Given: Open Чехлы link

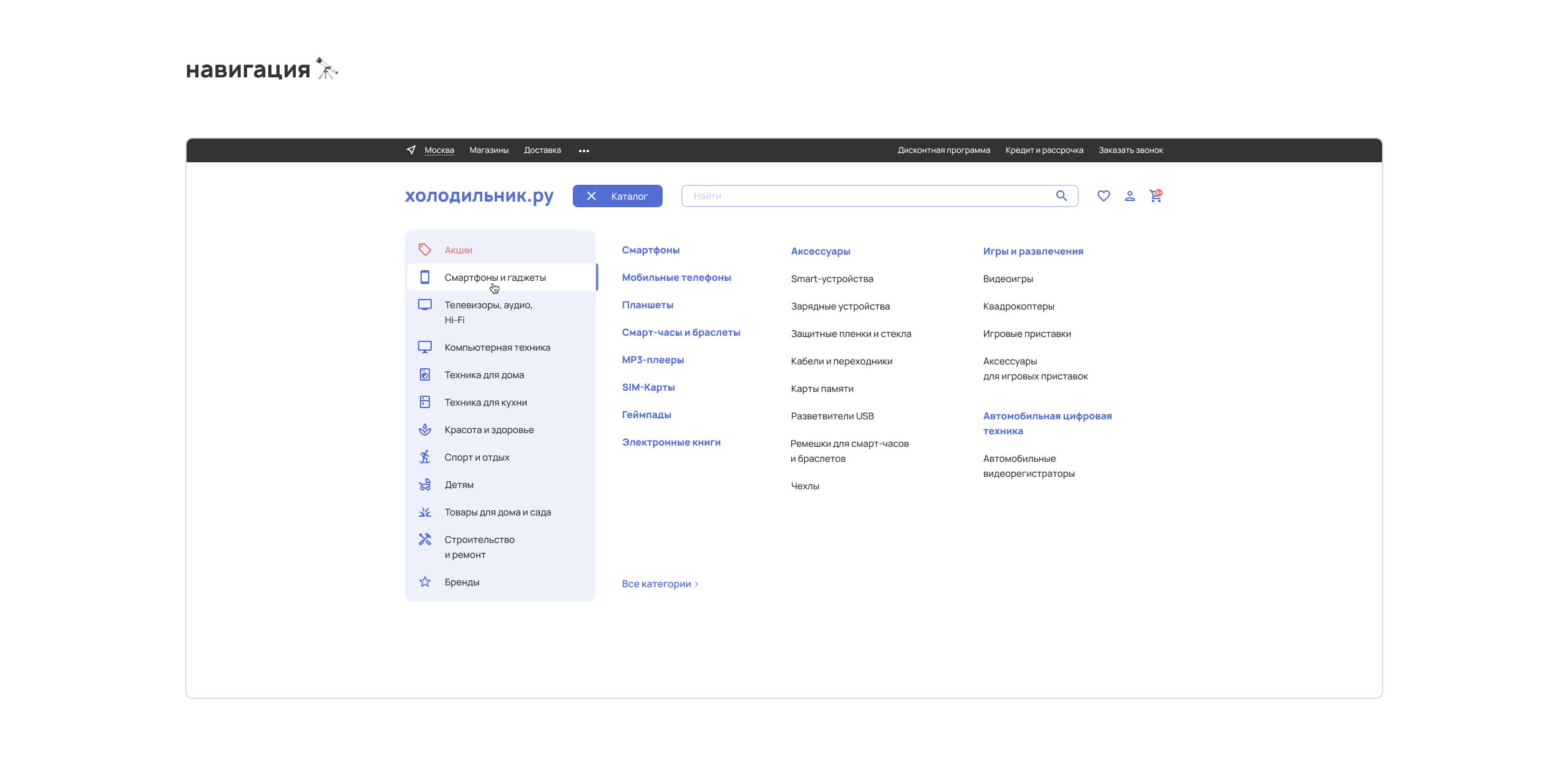Looking at the screenshot, I should [x=805, y=486].
